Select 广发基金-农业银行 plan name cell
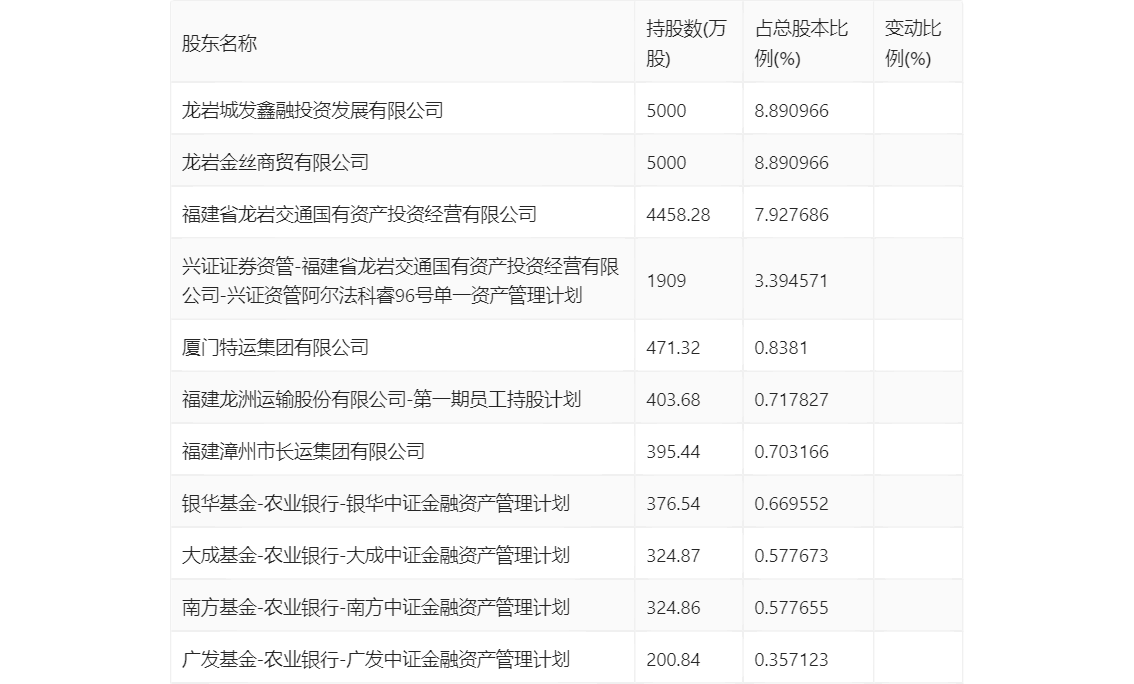Image resolution: width=1134 pixels, height=684 pixels. (375, 659)
